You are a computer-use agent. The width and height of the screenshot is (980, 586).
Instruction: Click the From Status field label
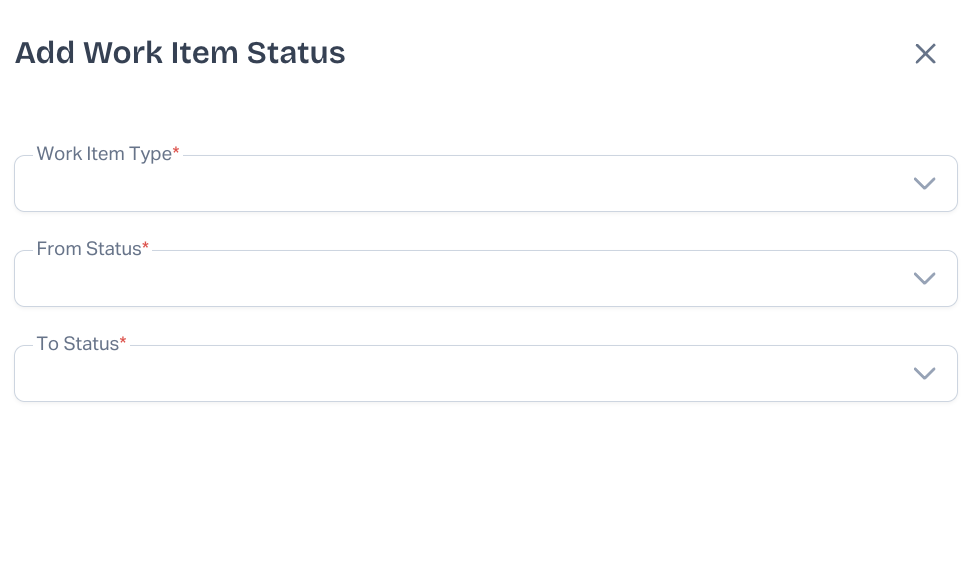tap(89, 249)
